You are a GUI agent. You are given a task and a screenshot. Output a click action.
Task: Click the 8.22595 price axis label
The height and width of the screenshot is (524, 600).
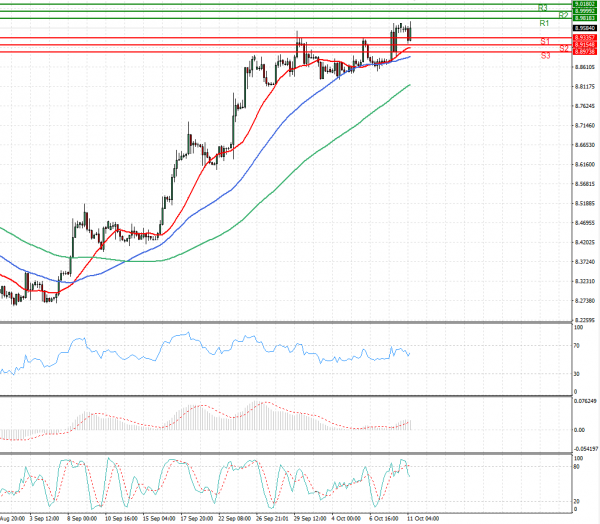click(x=585, y=320)
